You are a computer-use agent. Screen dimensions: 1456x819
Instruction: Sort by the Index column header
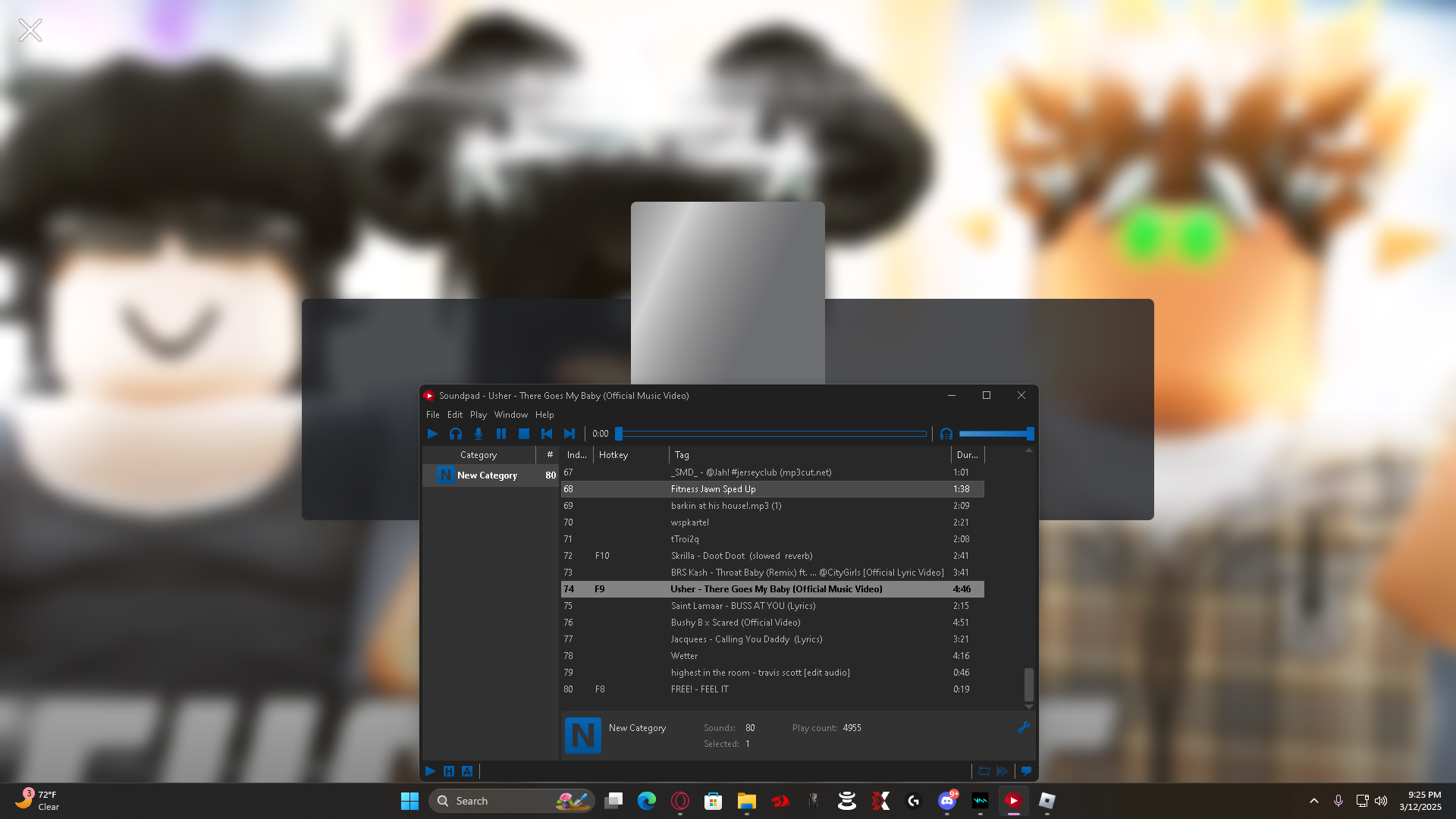click(x=577, y=455)
